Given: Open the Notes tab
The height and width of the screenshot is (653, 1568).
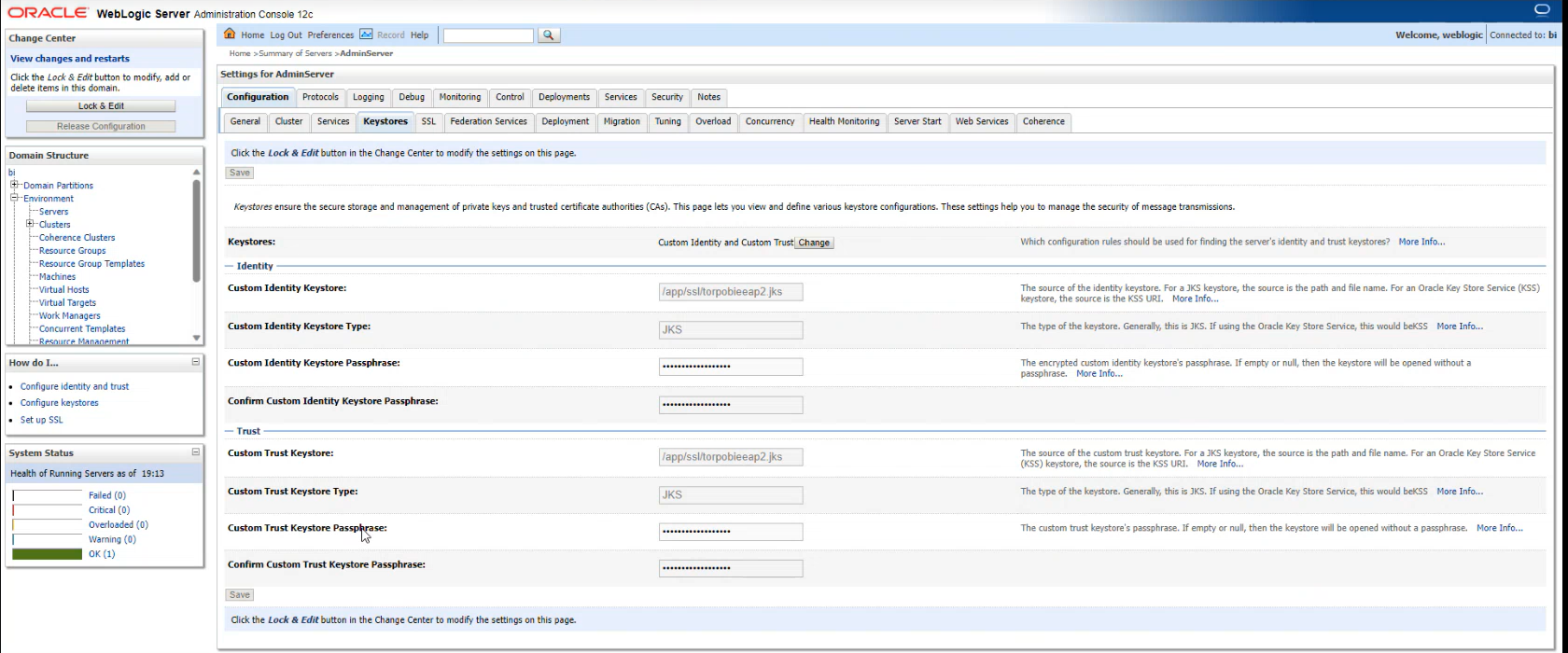Looking at the screenshot, I should (709, 97).
